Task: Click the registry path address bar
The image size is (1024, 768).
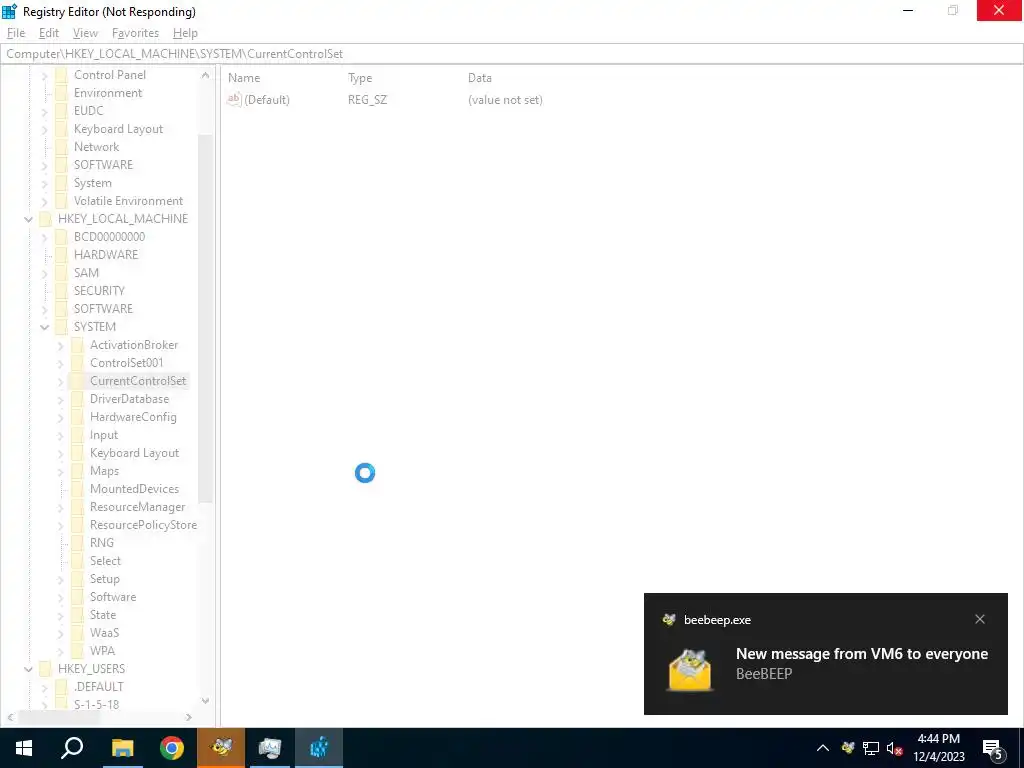Action: [512, 54]
